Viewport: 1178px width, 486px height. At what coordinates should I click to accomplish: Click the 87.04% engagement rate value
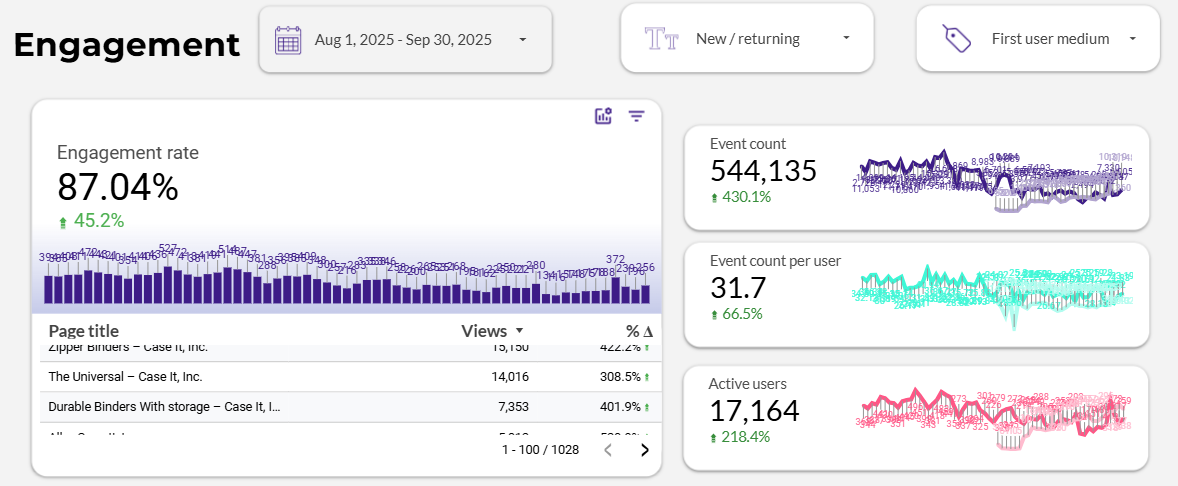point(118,187)
